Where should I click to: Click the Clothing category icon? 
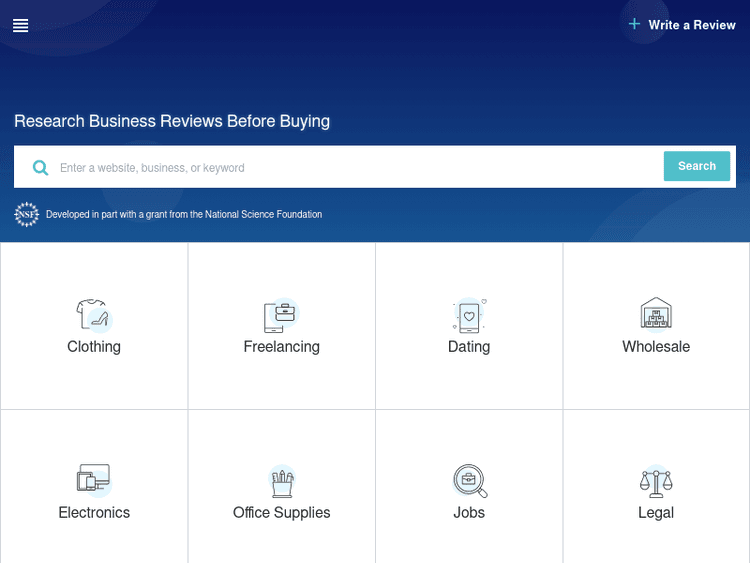[93, 314]
